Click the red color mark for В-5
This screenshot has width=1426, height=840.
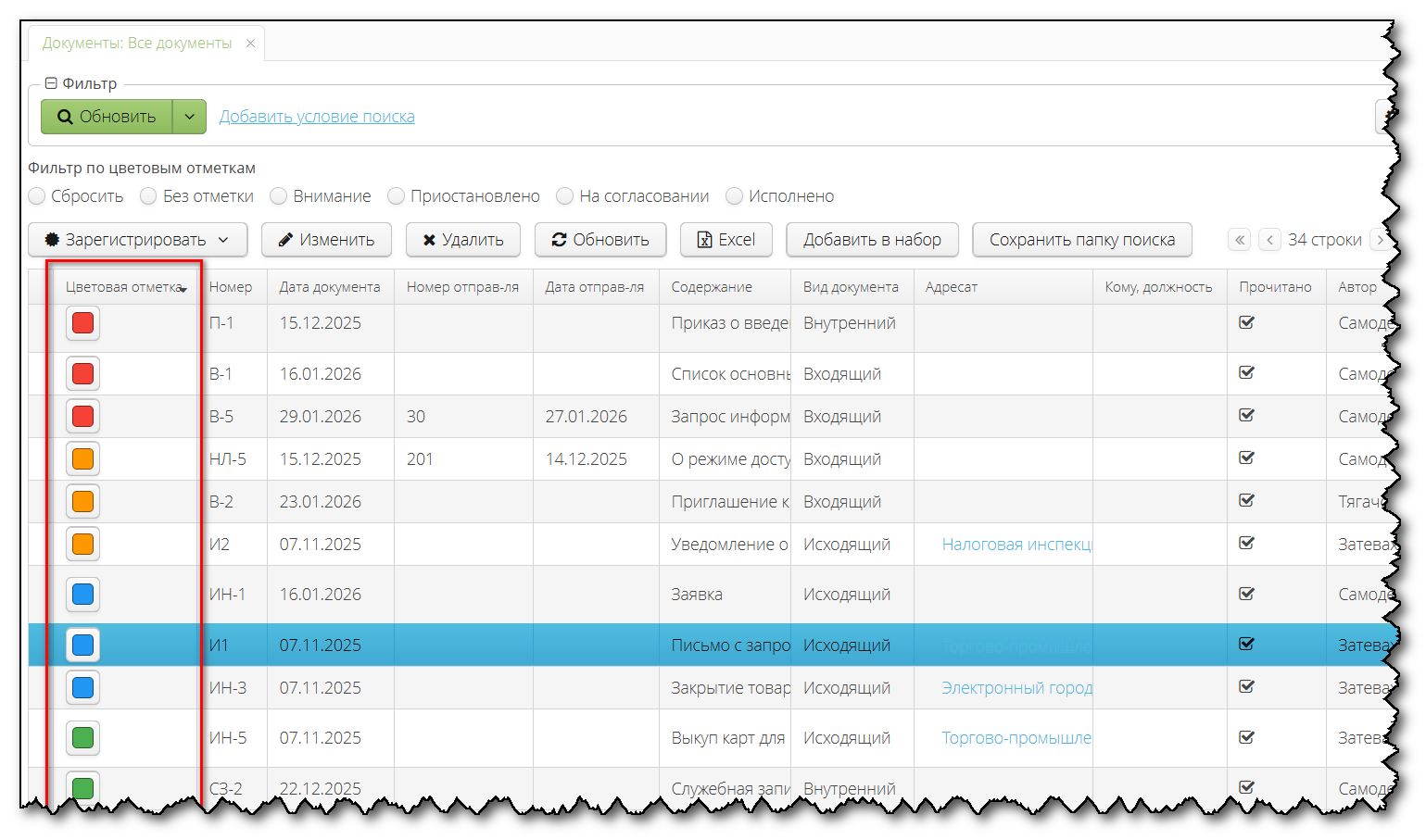[x=83, y=417]
